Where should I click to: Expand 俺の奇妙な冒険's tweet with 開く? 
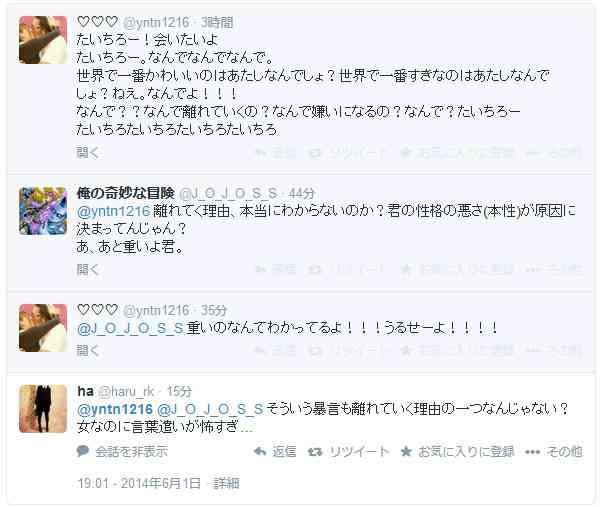coord(88,269)
